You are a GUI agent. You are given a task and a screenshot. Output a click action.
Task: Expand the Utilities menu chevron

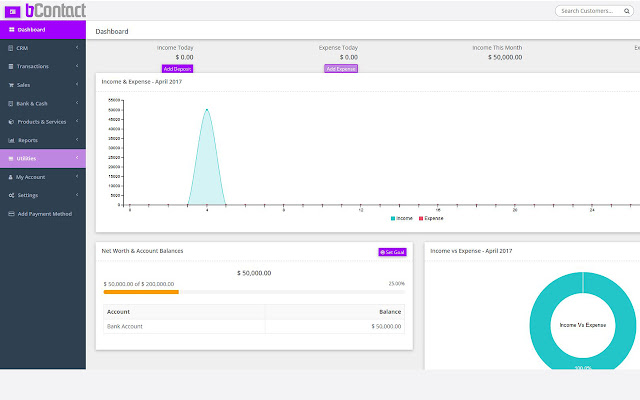point(77,158)
